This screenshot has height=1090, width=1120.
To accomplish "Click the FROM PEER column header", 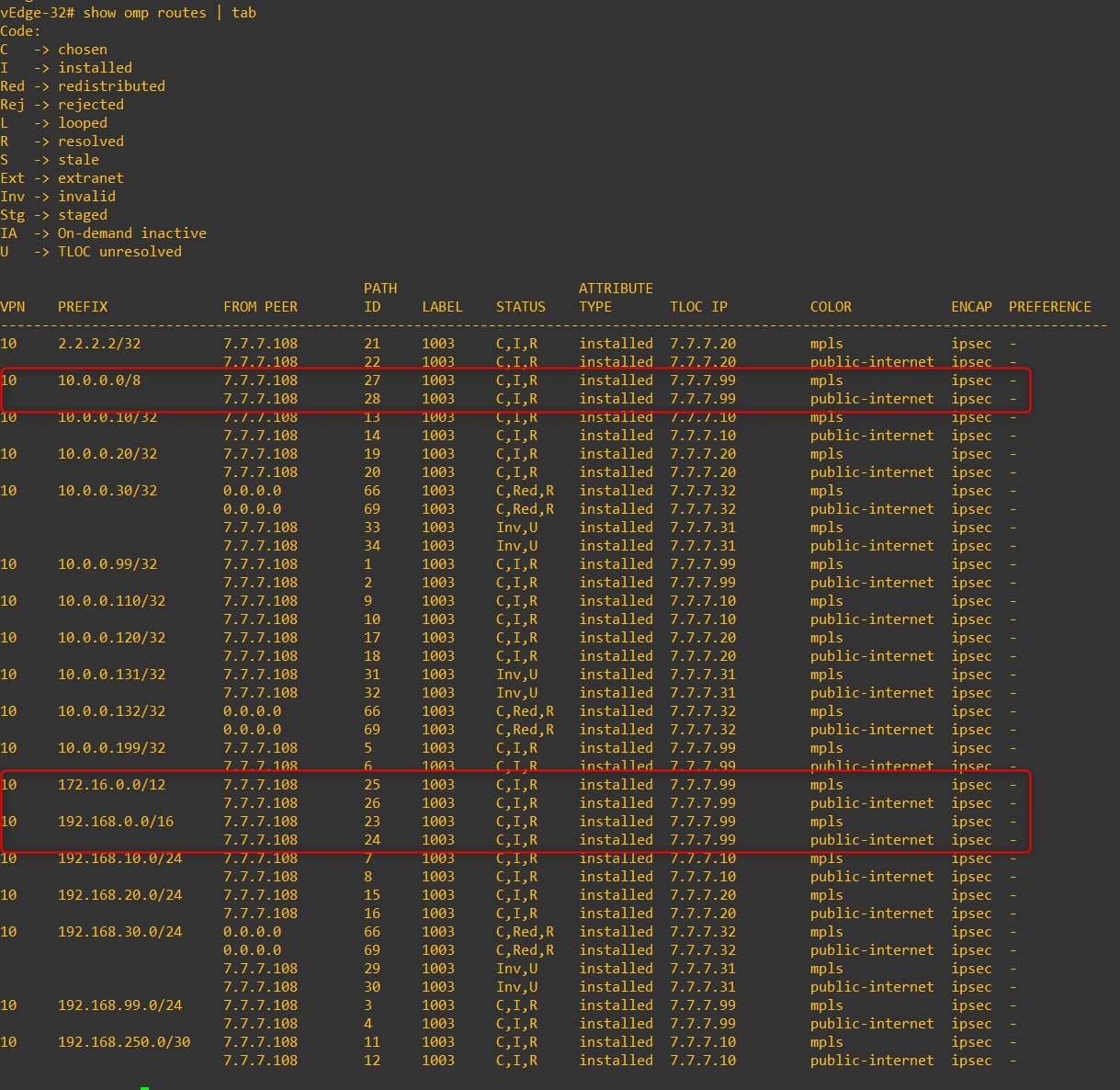I will pyautogui.click(x=260, y=307).
